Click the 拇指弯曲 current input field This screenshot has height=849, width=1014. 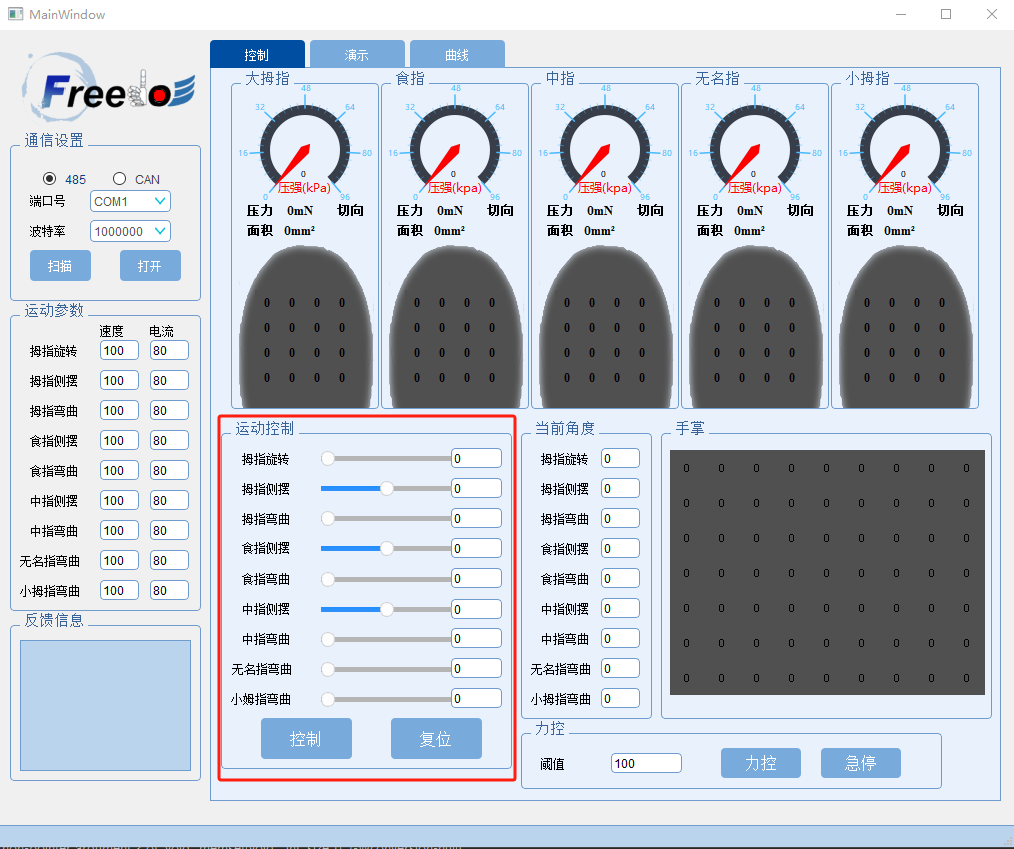[169, 410]
